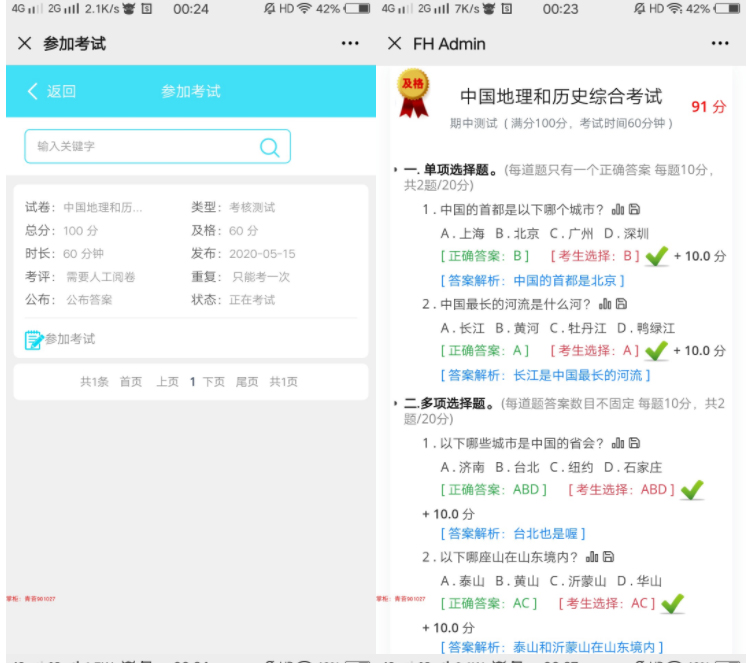
Task: Click green checkmark beside 考生选择: AC
Action: (x=673, y=604)
